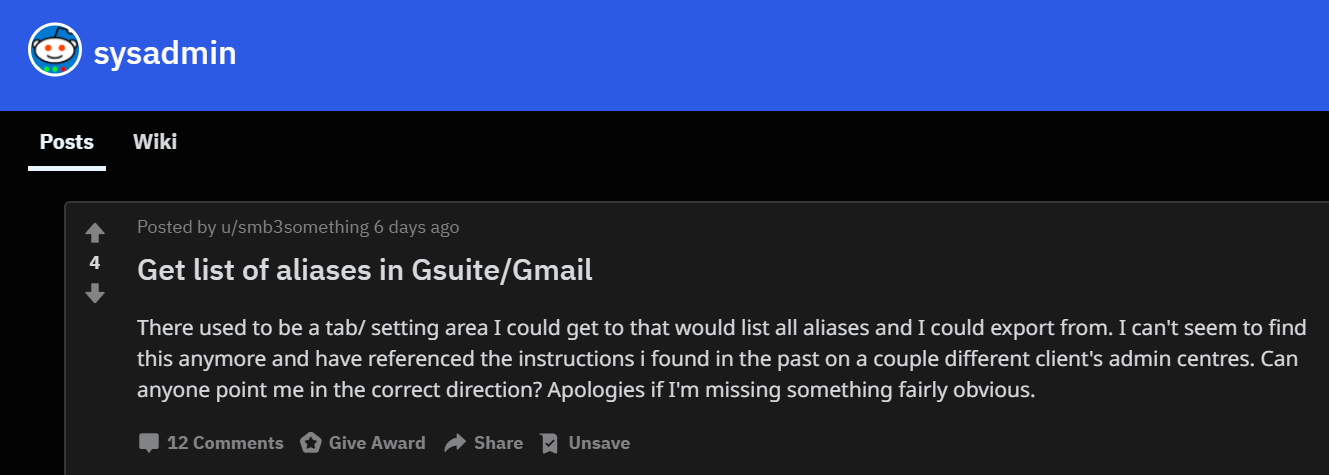Click the award badge icon
1329x475 pixels.
311,442
